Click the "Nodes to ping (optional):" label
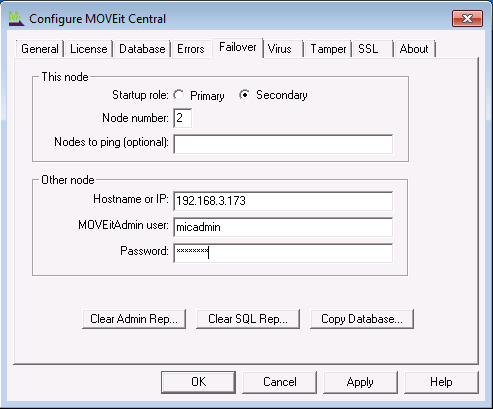This screenshot has height=409, width=493. (111, 142)
